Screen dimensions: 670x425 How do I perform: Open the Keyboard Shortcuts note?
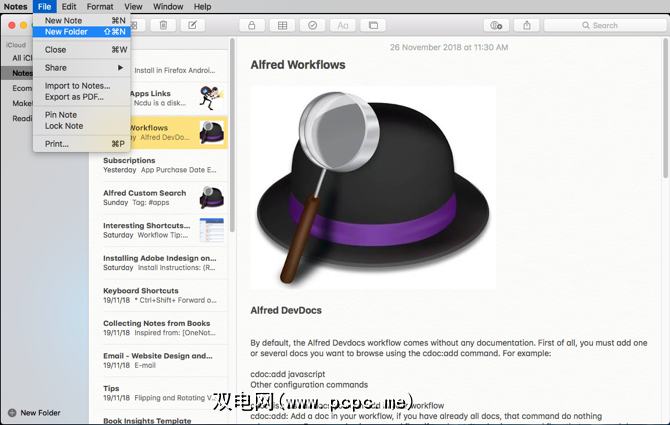(x=159, y=295)
